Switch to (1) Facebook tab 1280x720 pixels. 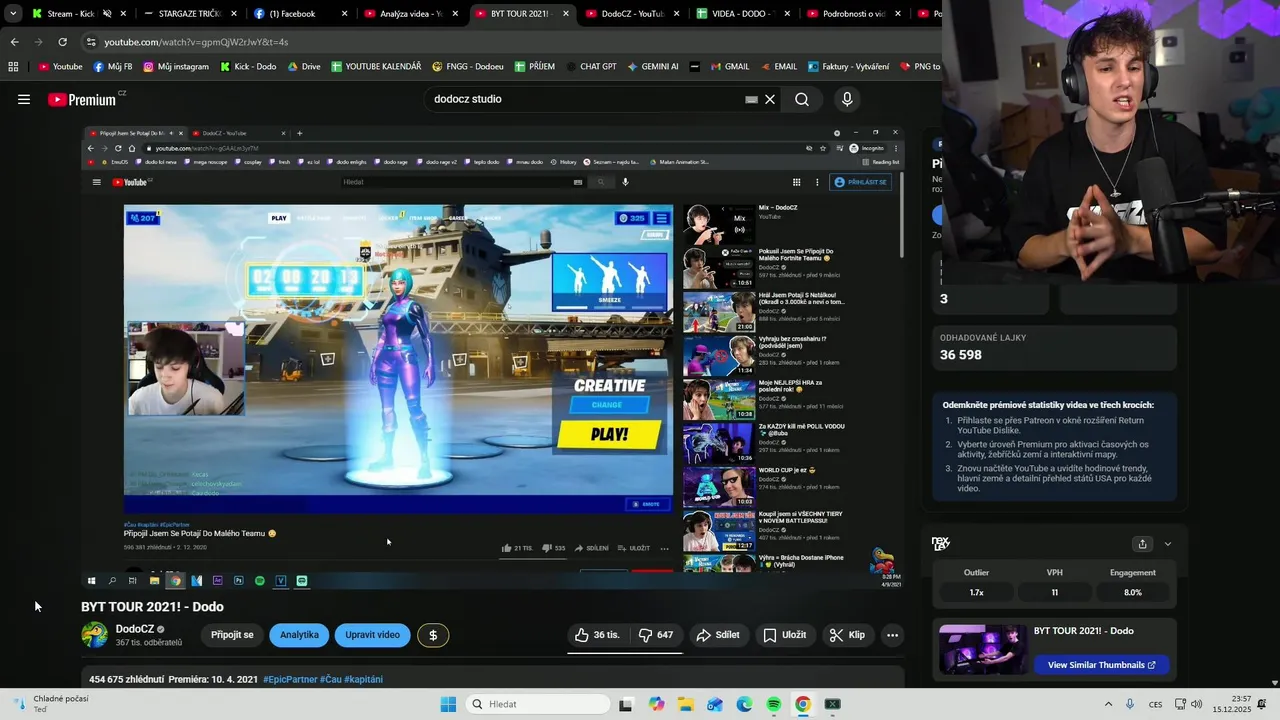pyautogui.click(x=300, y=14)
